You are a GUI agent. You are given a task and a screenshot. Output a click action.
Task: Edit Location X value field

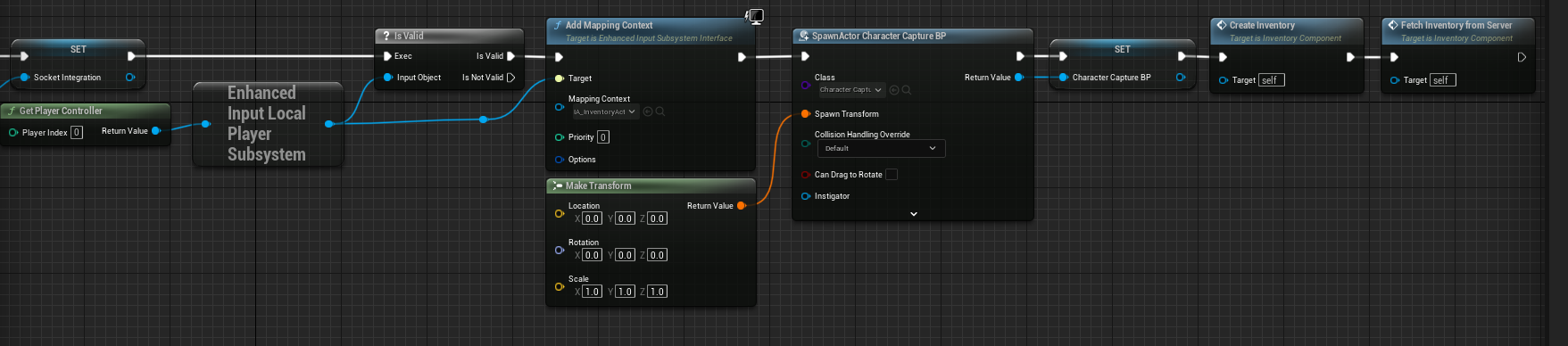(592, 218)
